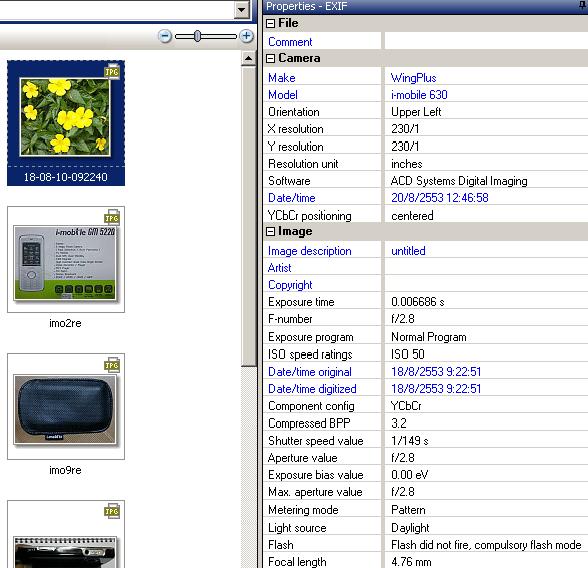Click the 'inches' resolution unit value

[406, 164]
